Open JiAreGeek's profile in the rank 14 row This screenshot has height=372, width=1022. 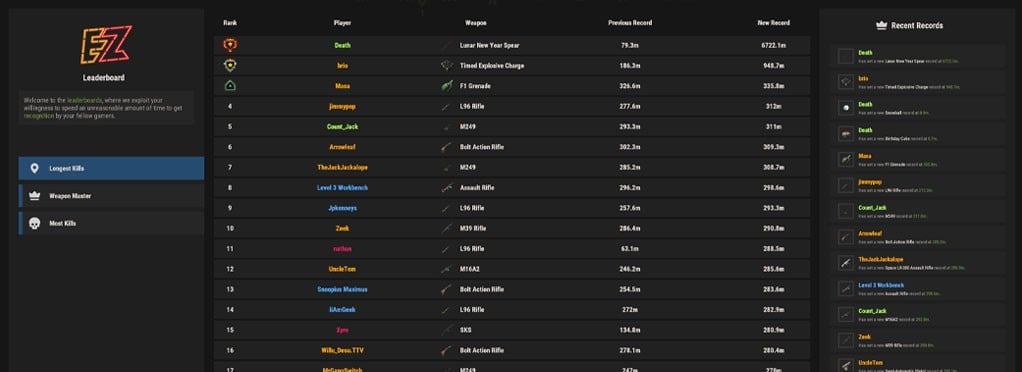(x=342, y=309)
